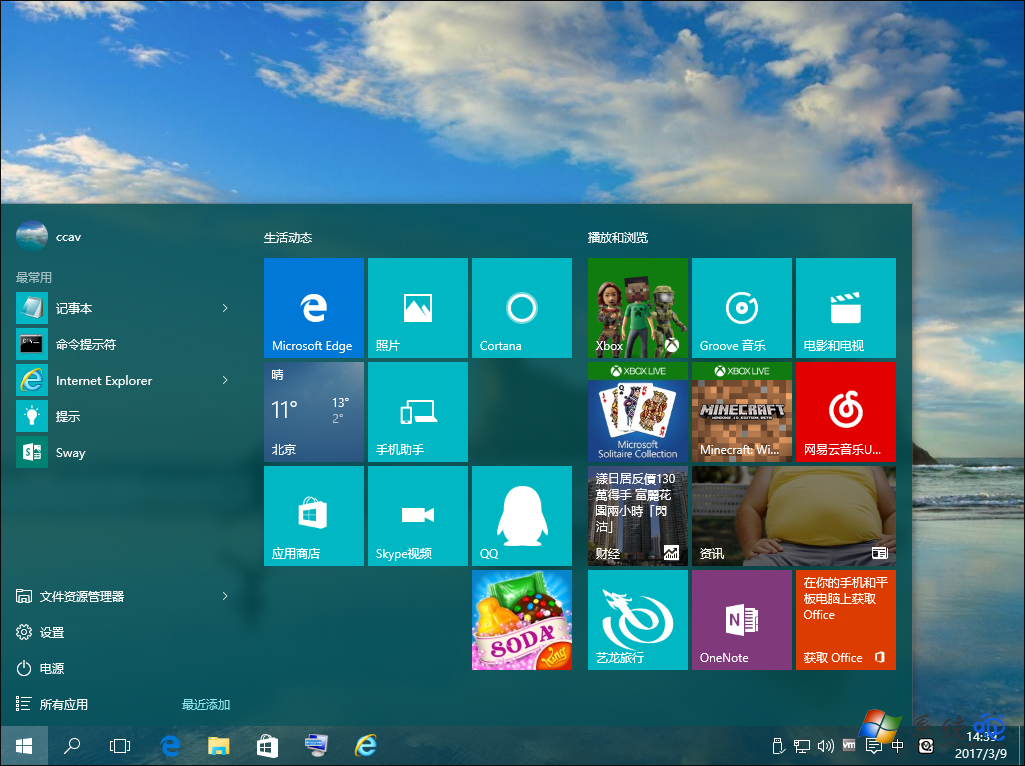Open the 资讯 news tile
This screenshot has height=766, width=1025.
794,516
